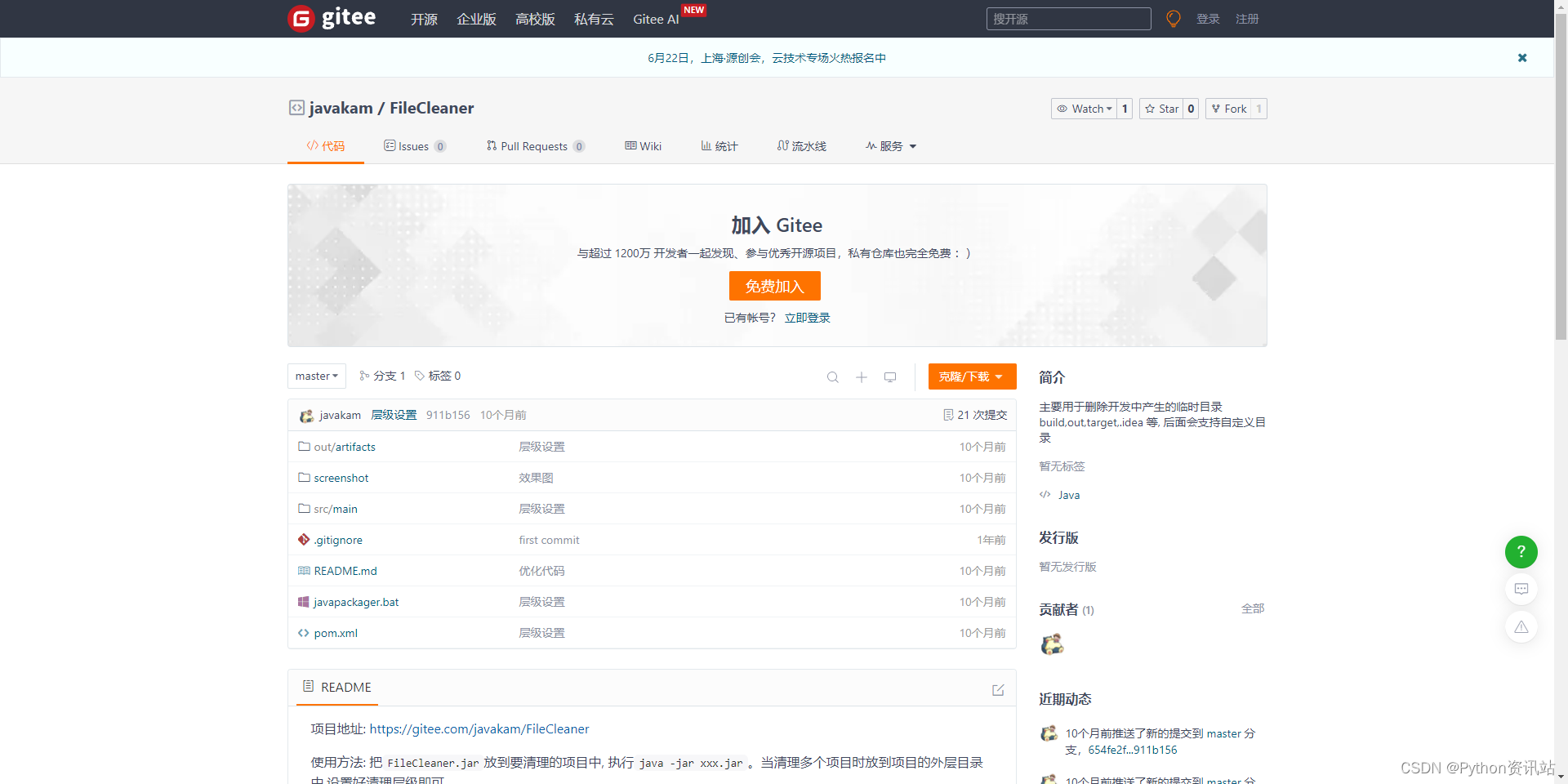View branches via 分支 1
The height and width of the screenshot is (784, 1568).
click(382, 376)
